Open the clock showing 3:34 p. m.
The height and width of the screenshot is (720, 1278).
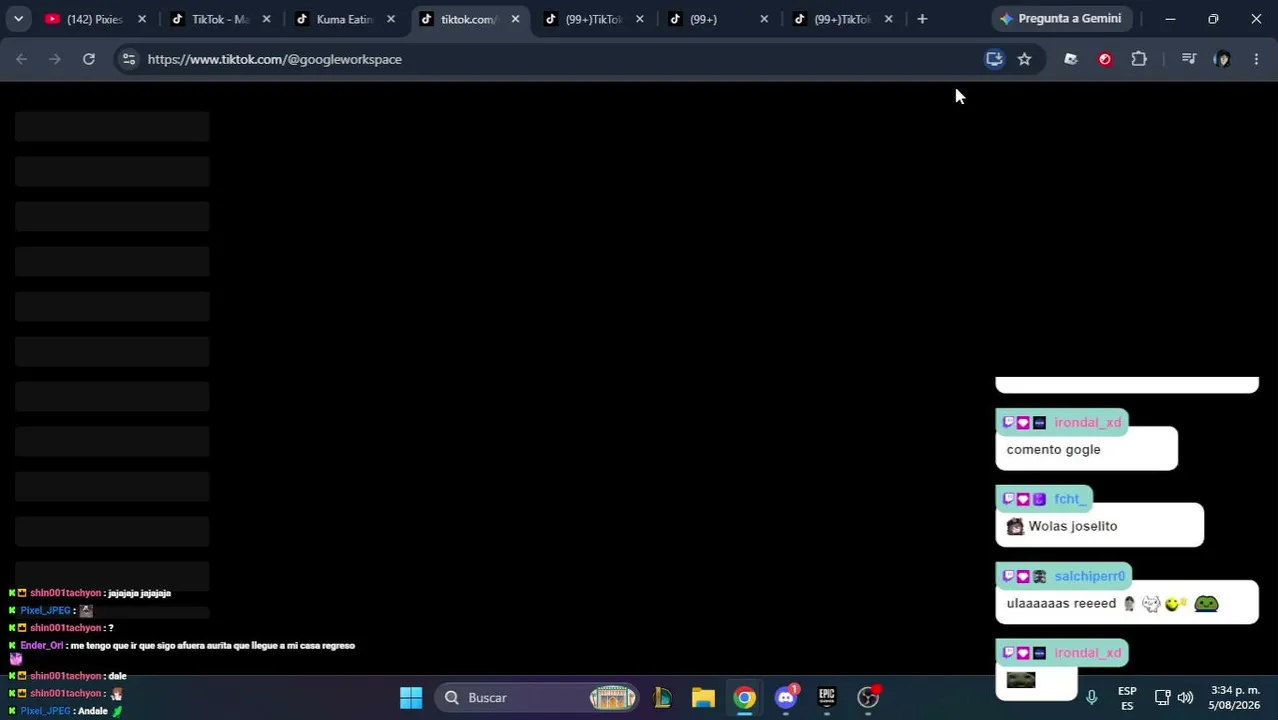pos(1234,697)
